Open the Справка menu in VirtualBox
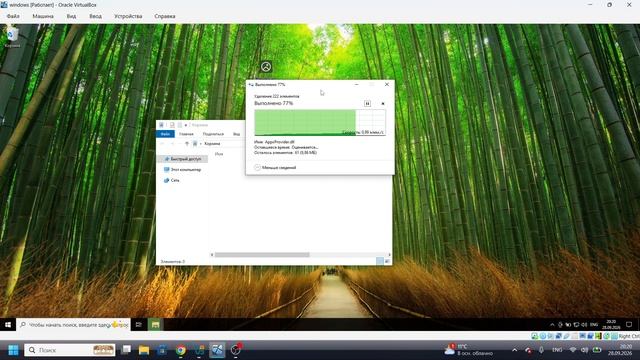This screenshot has width=640, height=360. tap(165, 16)
